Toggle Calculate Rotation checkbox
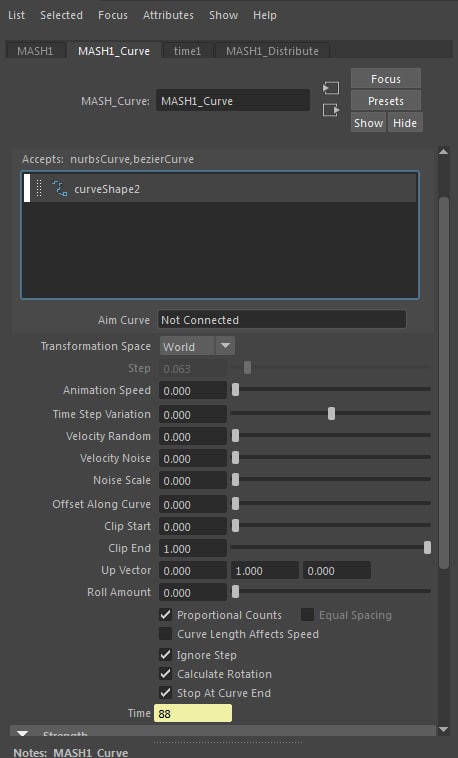Screen dimensions: 458x758 tap(165, 673)
